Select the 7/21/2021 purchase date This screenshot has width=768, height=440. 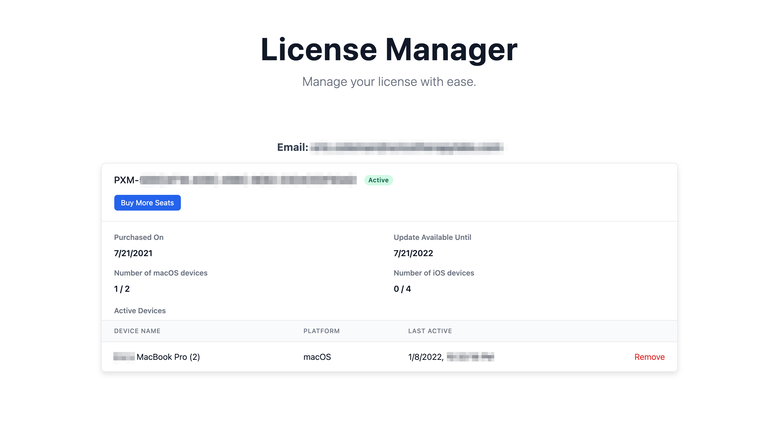pos(134,253)
